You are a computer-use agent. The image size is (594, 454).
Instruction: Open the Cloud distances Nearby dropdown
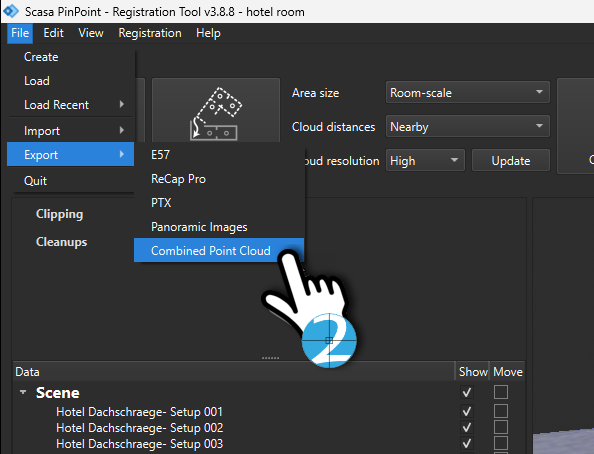tap(467, 126)
